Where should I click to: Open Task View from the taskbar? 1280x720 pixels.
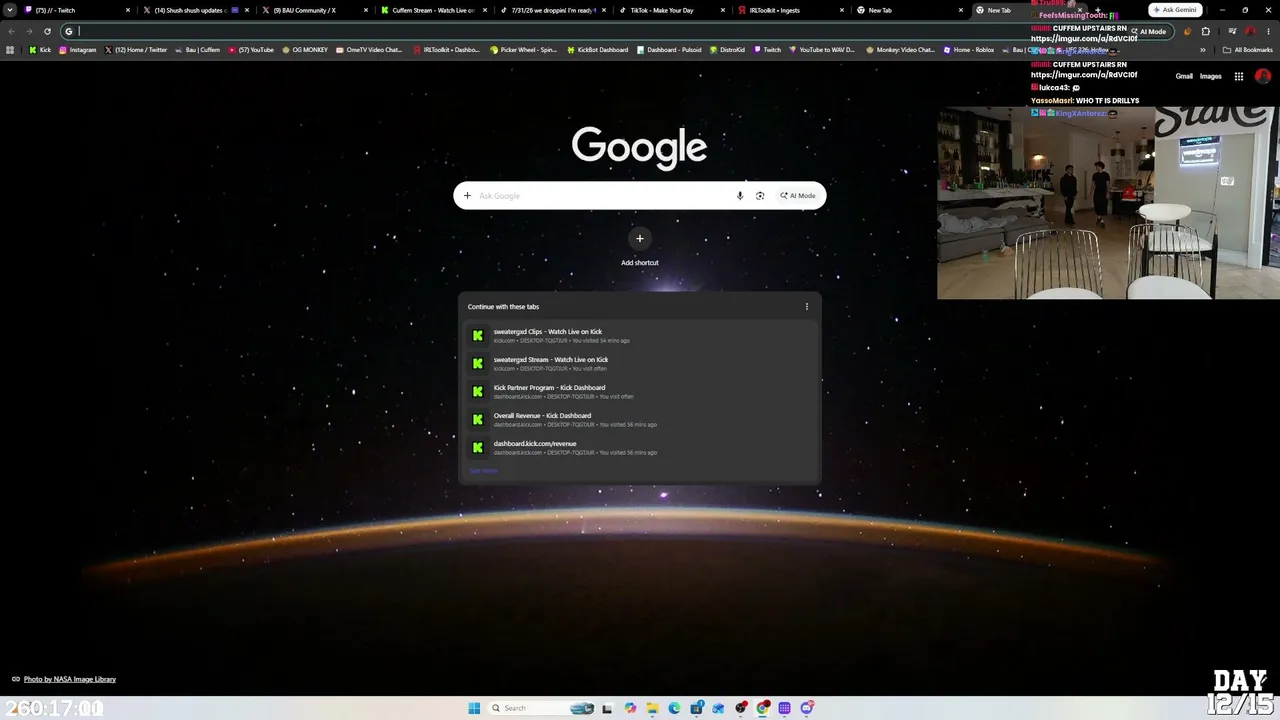coord(607,708)
